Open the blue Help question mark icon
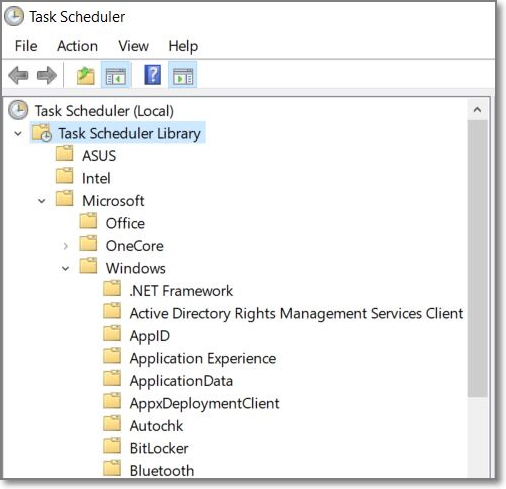 pyautogui.click(x=153, y=75)
